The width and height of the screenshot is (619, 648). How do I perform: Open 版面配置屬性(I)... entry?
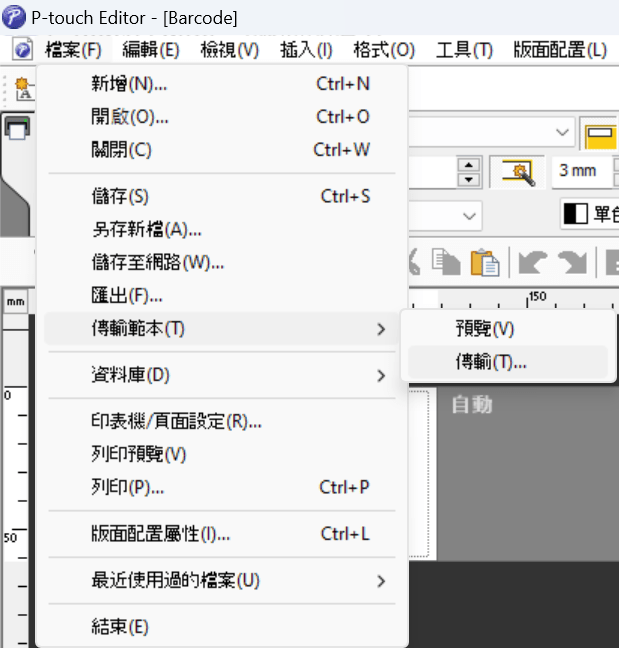click(x=221, y=534)
